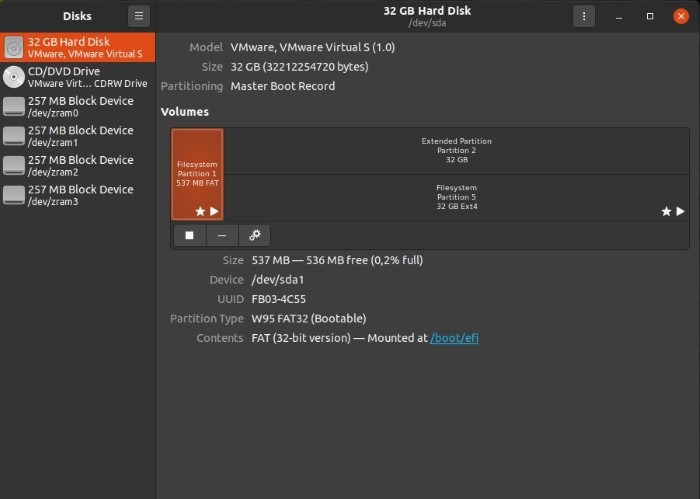Delete selected partition using minus button
The image size is (700, 499).
(x=222, y=235)
